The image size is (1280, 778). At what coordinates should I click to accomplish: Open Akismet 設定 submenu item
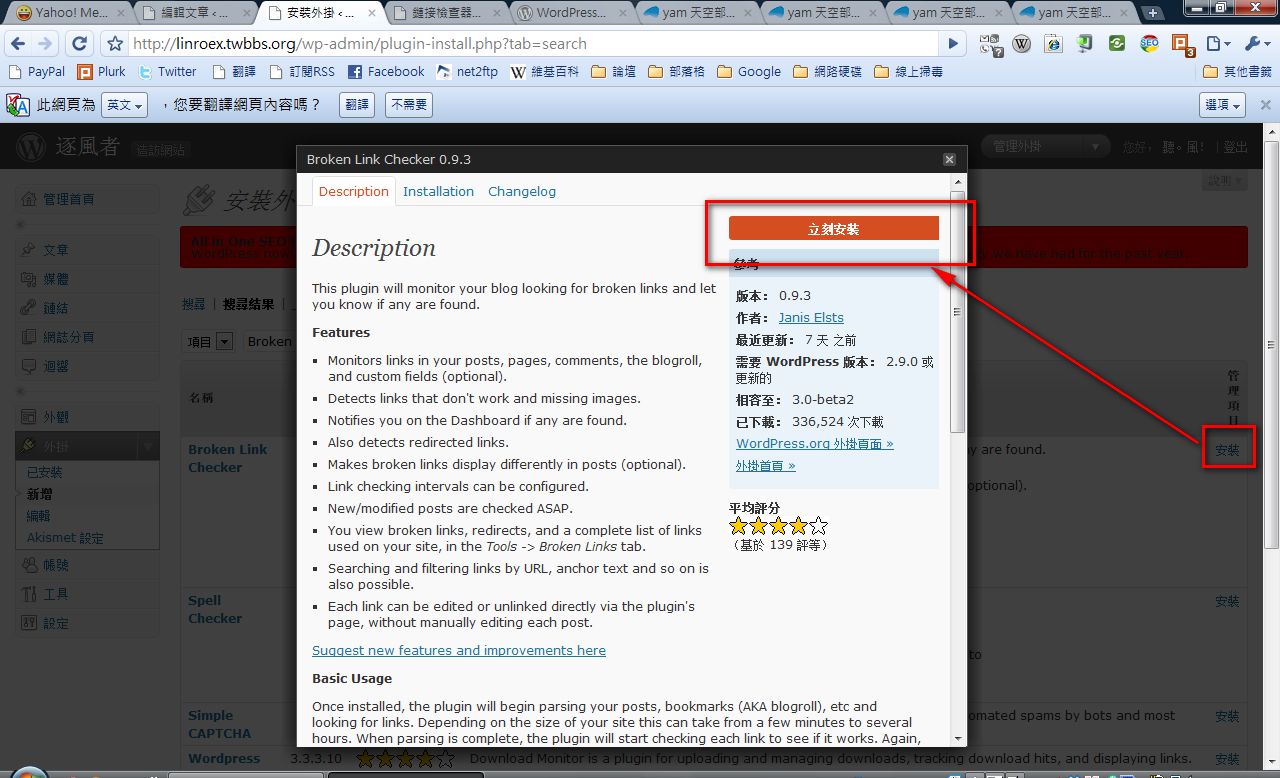tap(65, 538)
